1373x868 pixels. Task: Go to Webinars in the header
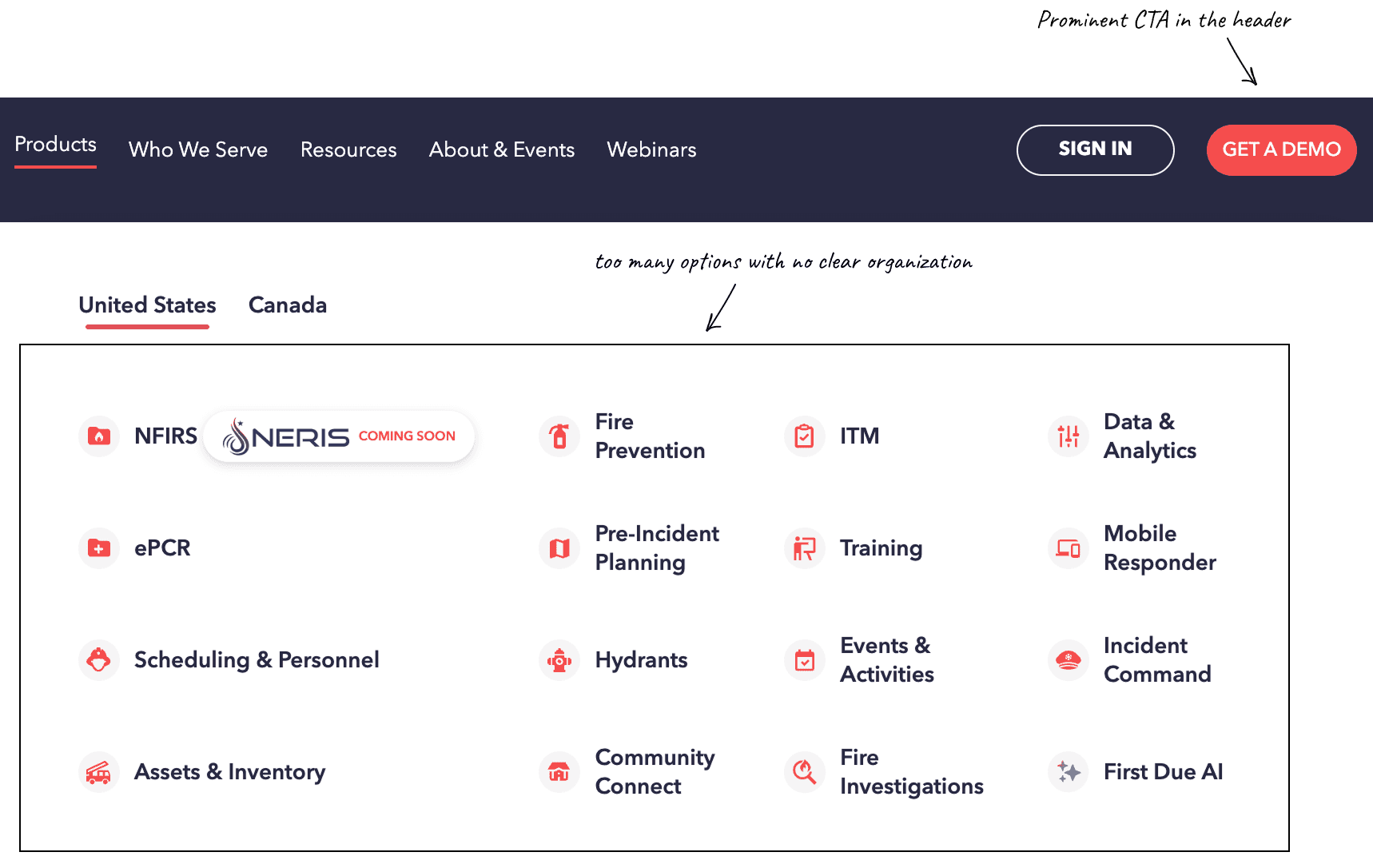(x=652, y=149)
